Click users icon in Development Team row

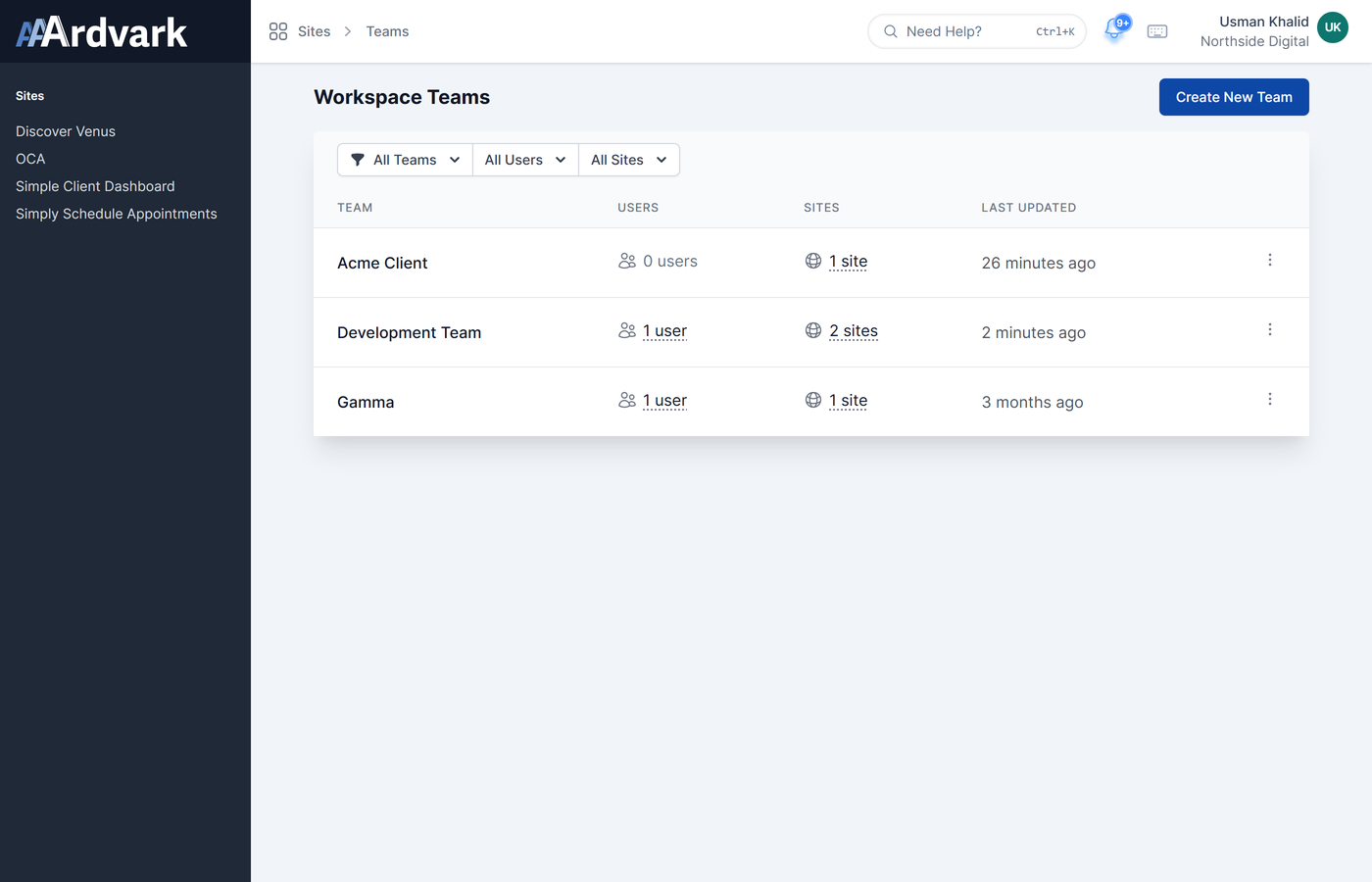(627, 330)
